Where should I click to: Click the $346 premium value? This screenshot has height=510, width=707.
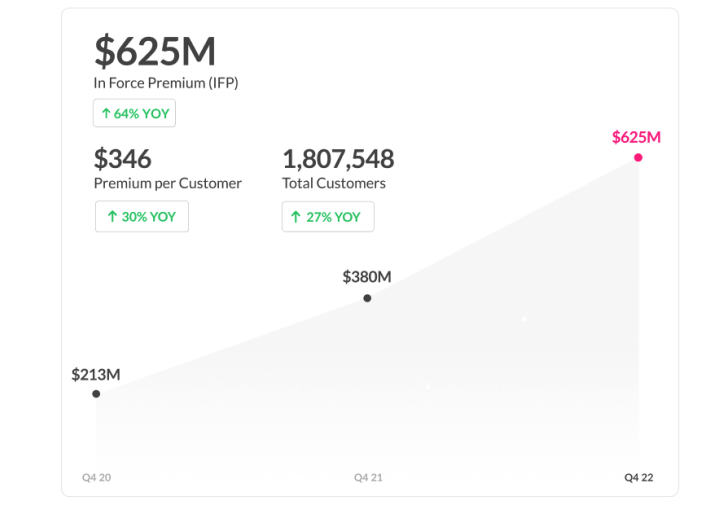point(122,159)
